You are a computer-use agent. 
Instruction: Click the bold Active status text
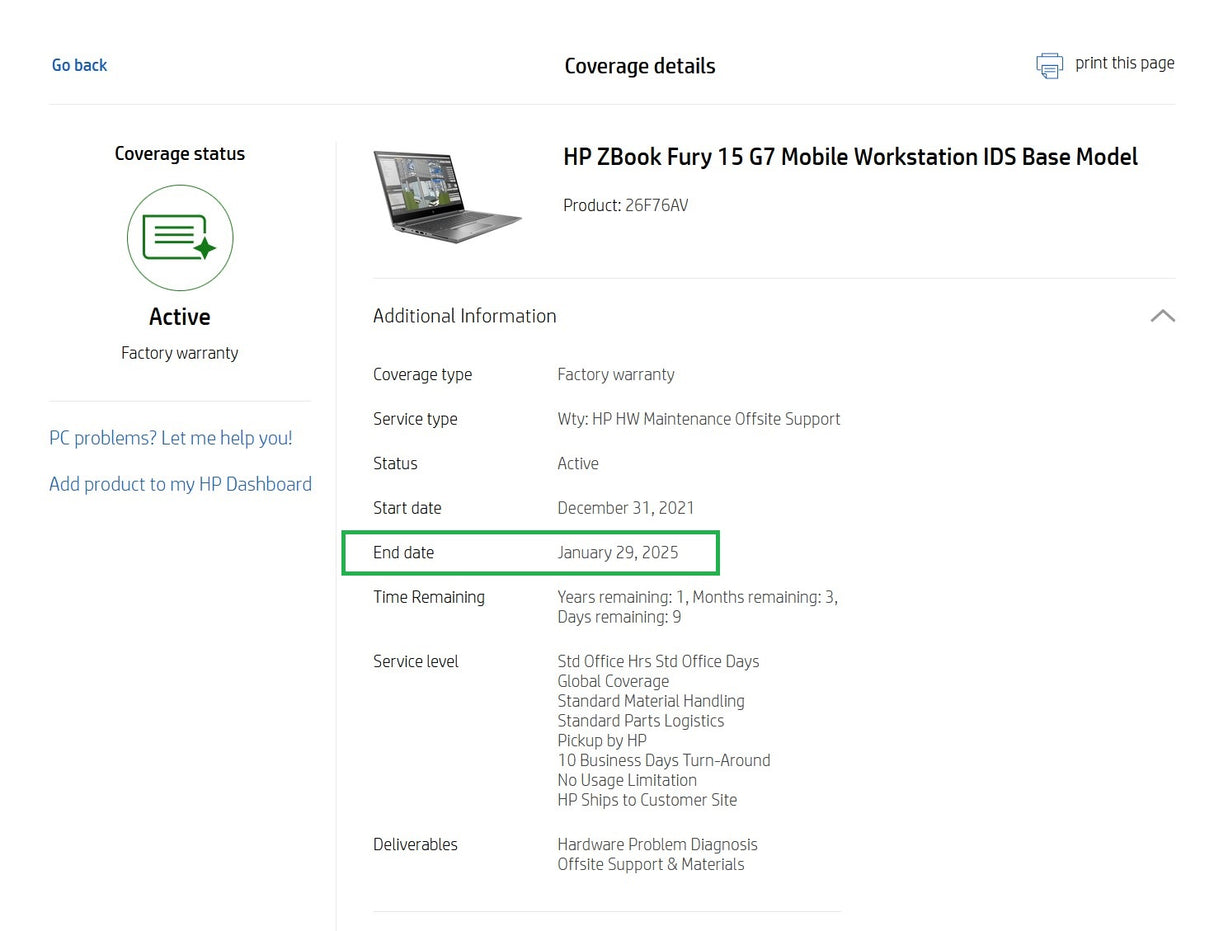coord(180,317)
